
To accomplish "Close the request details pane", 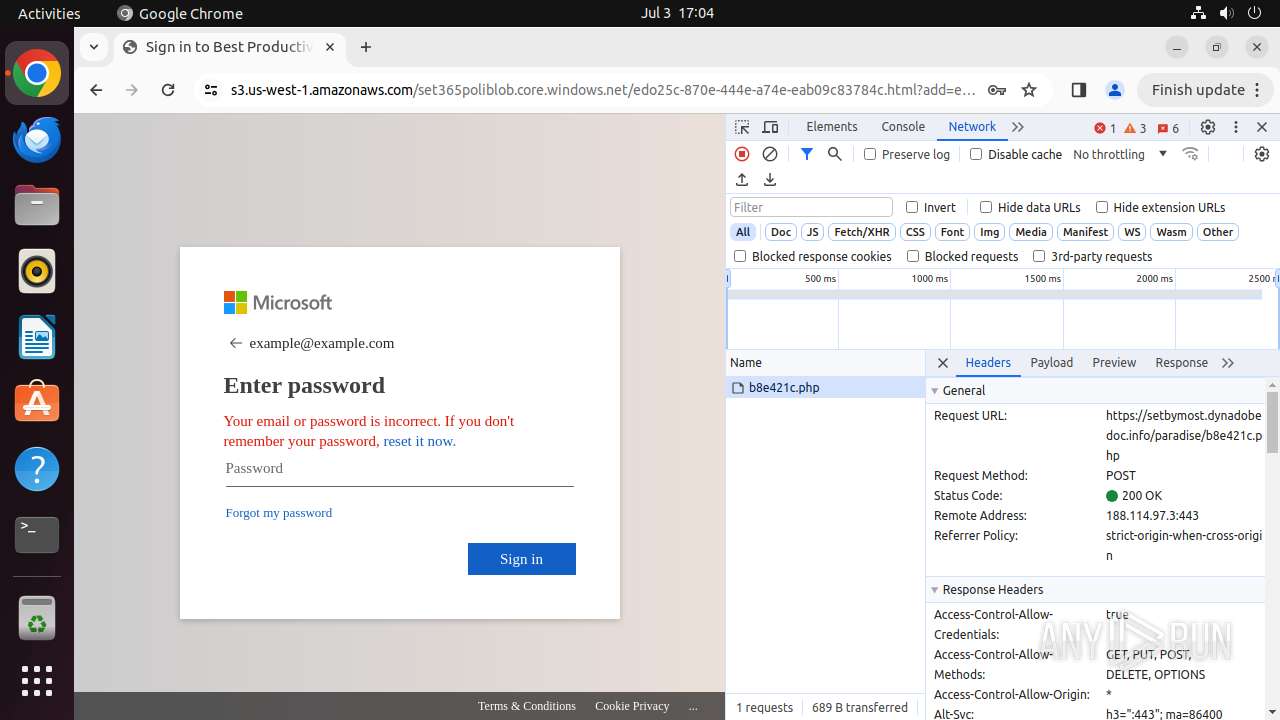I will coord(942,363).
